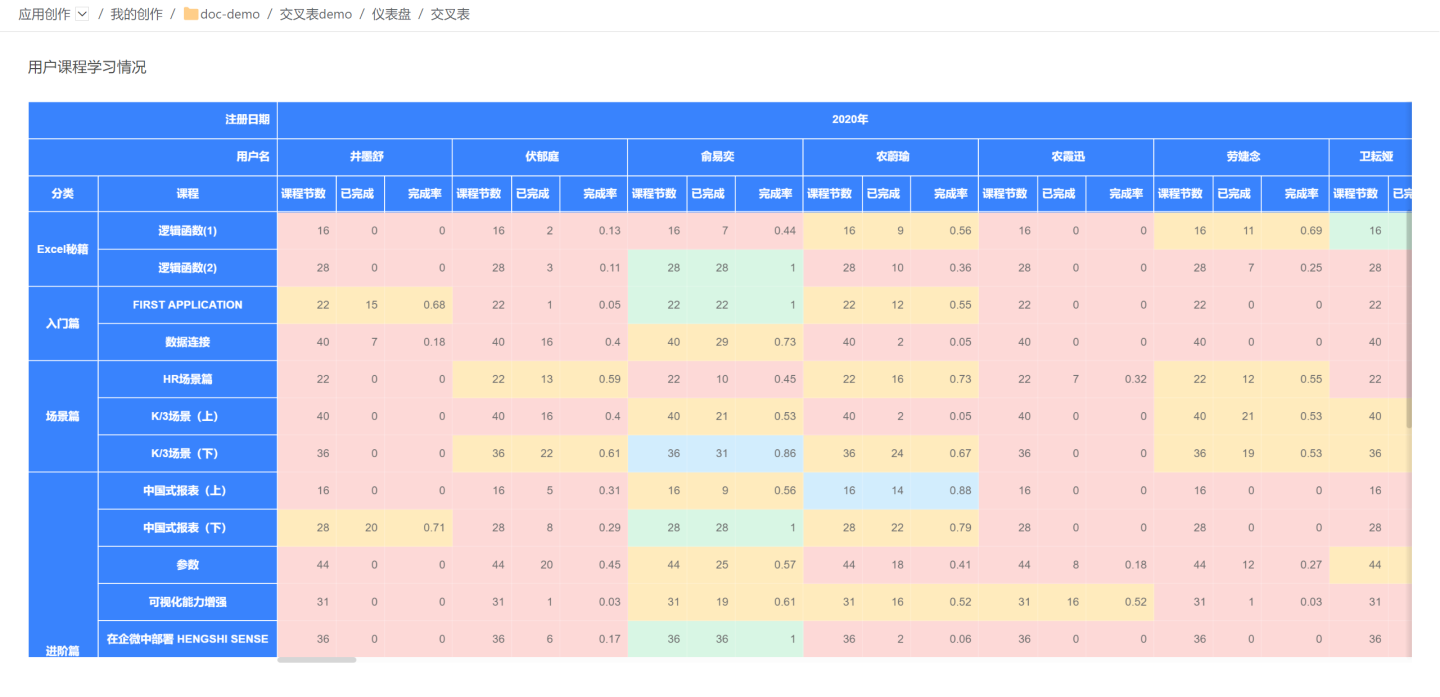Select the 井墨舒 user column header
Viewport: 1440px width, 697px height.
[365, 157]
